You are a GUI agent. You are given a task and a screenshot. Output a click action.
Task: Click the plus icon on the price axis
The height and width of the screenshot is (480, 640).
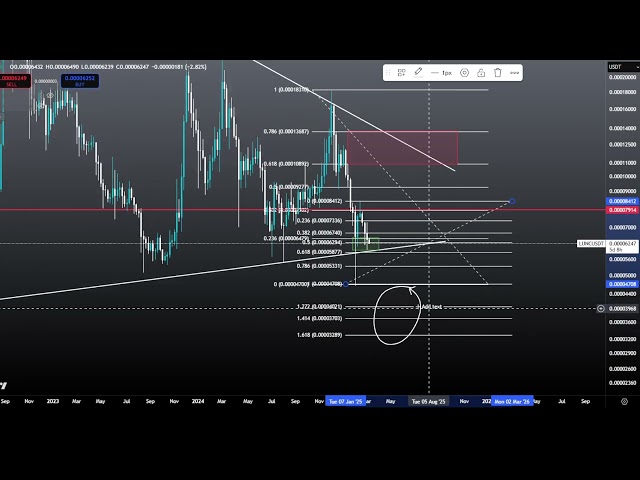click(600, 308)
